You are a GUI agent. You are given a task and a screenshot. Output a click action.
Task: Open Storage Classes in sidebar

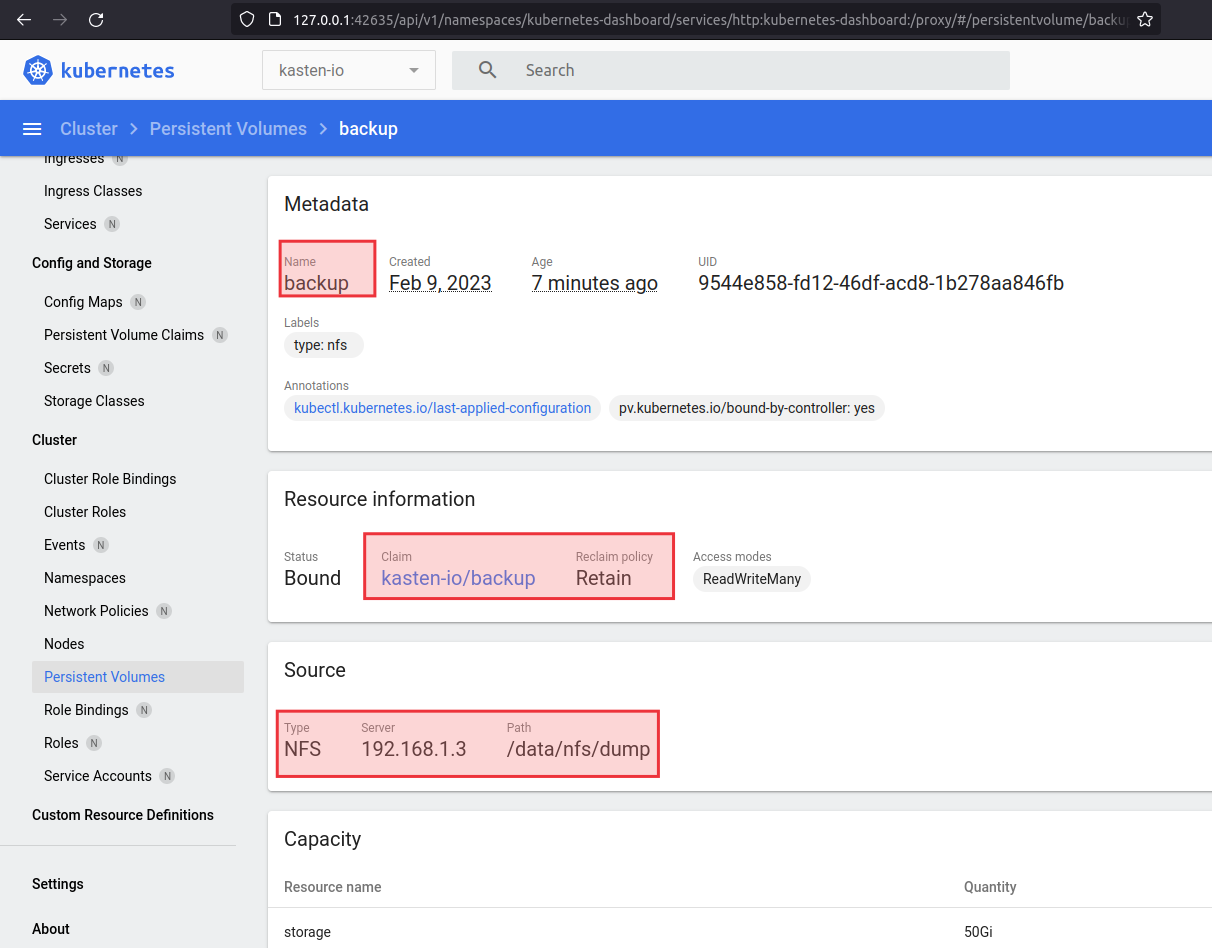coord(94,401)
